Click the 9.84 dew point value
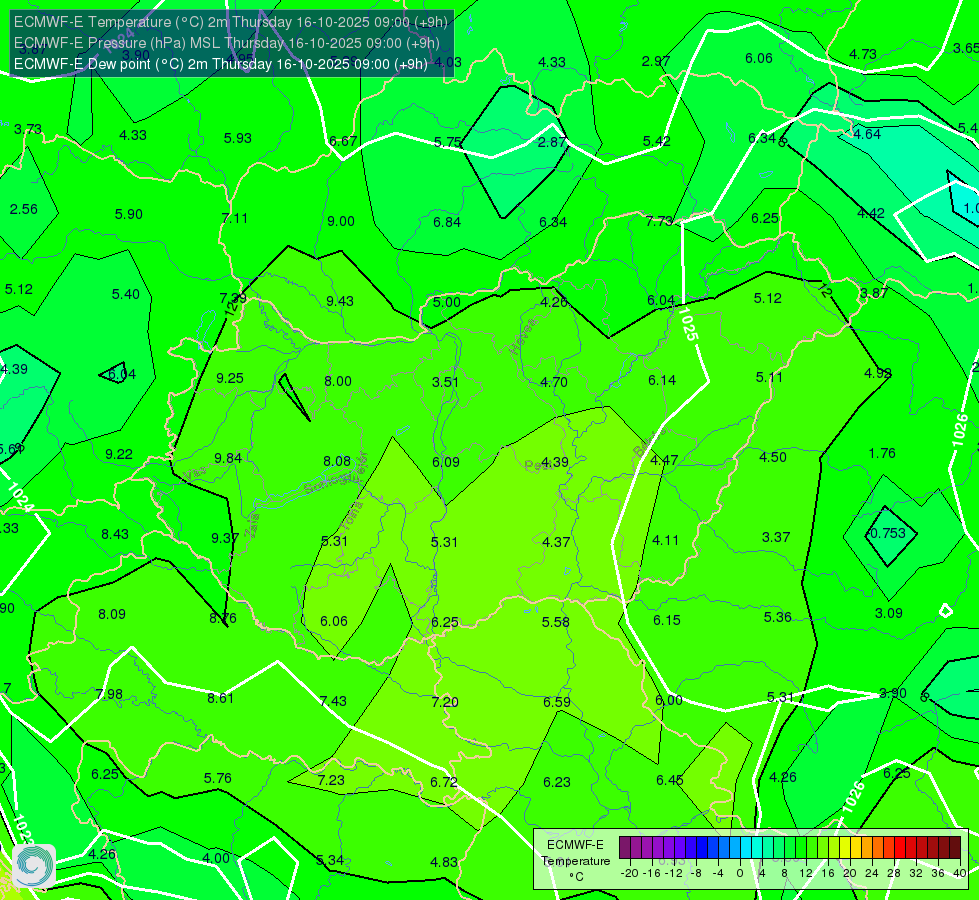The width and height of the screenshot is (979, 900). click(x=228, y=458)
